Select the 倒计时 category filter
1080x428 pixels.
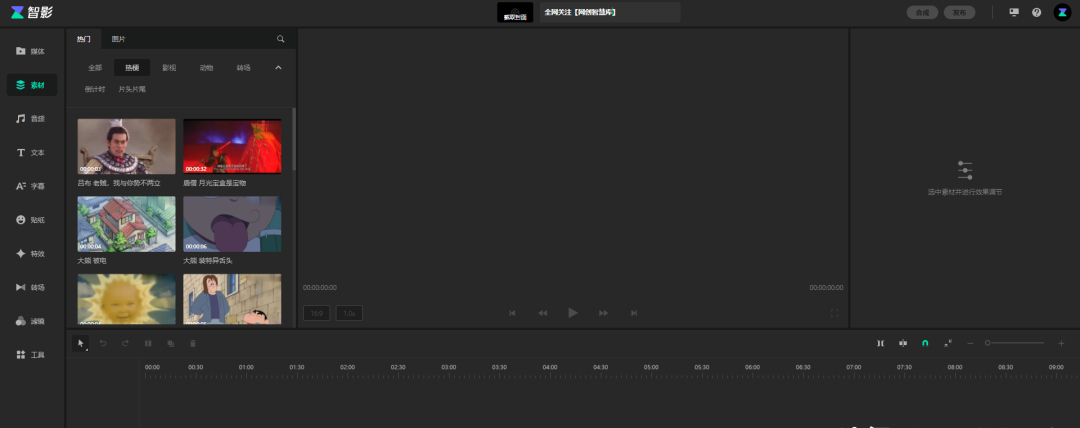tap(95, 89)
